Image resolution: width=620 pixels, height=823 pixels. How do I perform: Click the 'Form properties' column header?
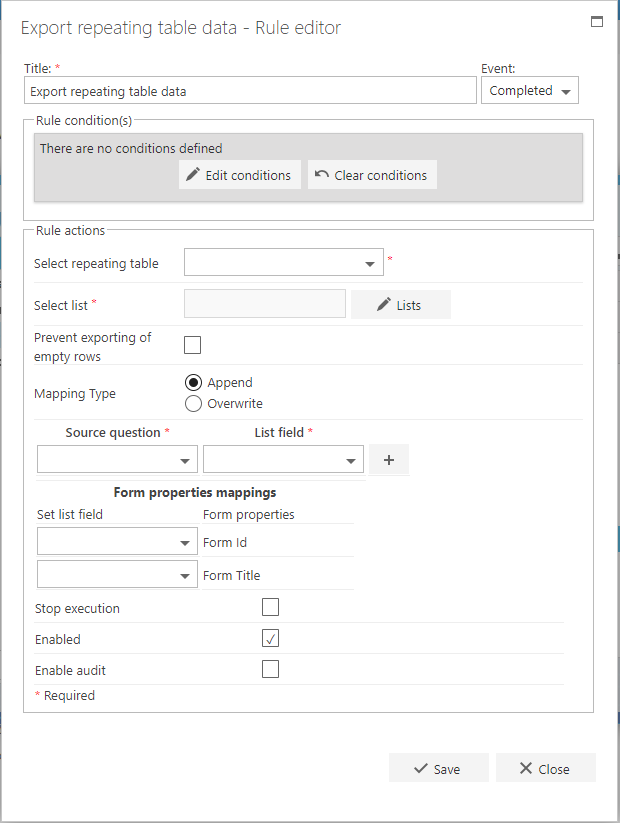[248, 514]
